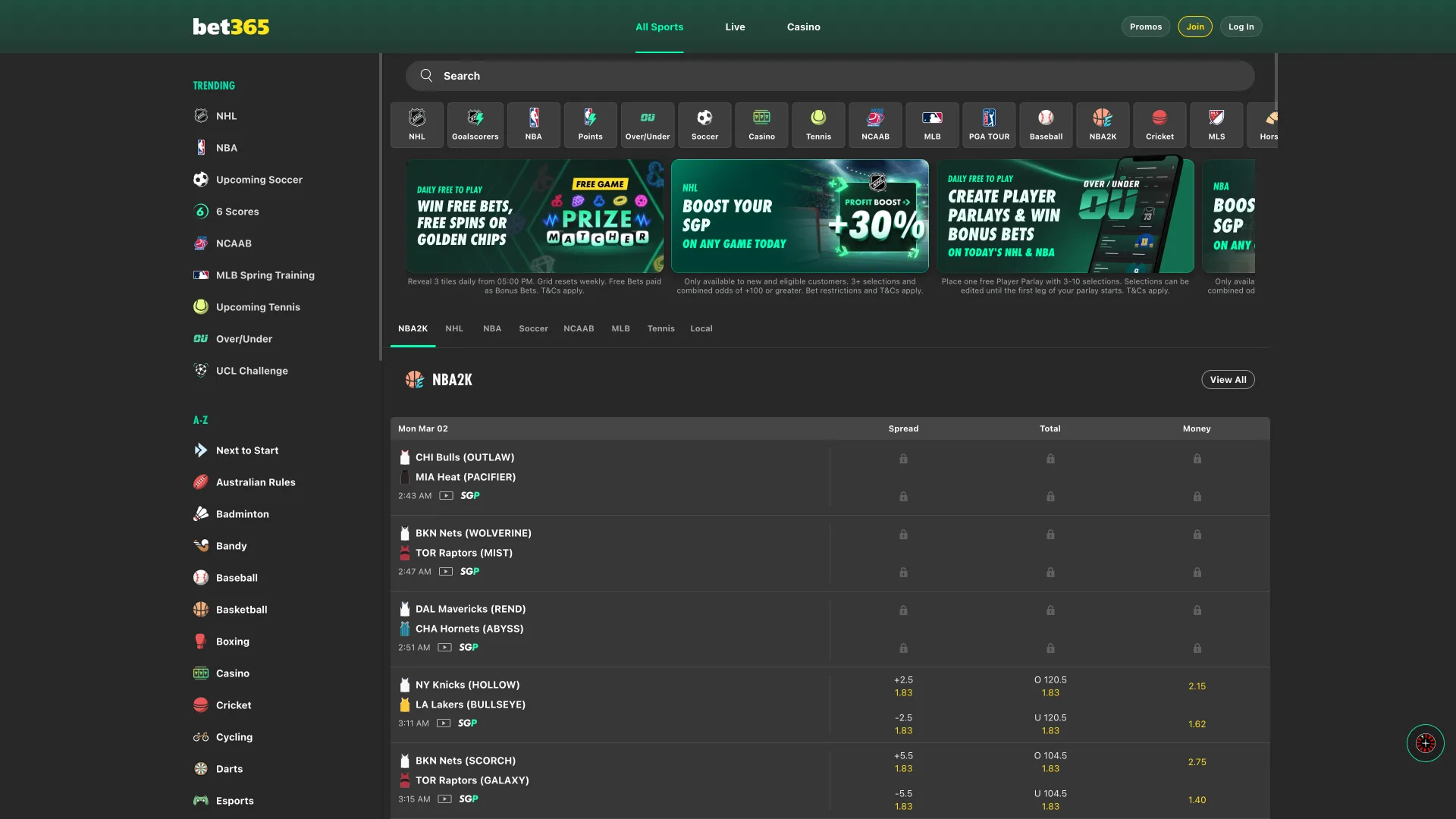Select Over 120.5 total for Knicks game

[1050, 686]
